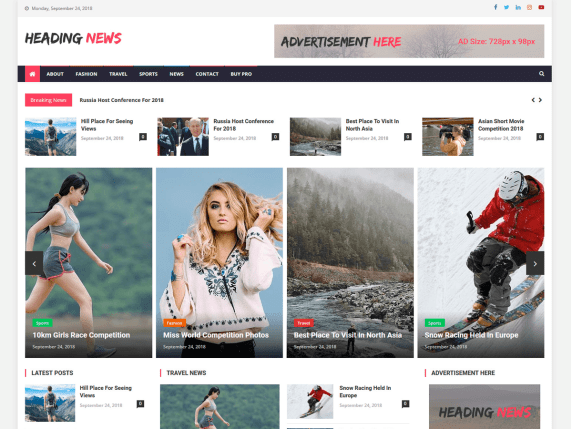
Task: Open the Travel menu item
Action: point(118,74)
